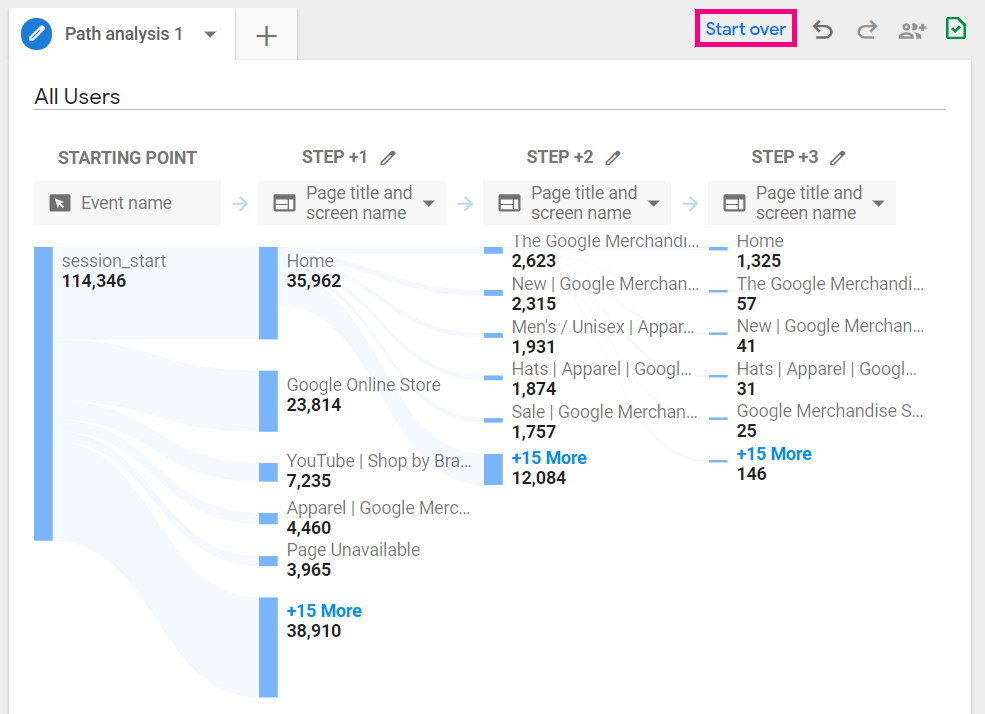
Task: Click Men's / Unisex | Appar... node
Action: [603, 327]
